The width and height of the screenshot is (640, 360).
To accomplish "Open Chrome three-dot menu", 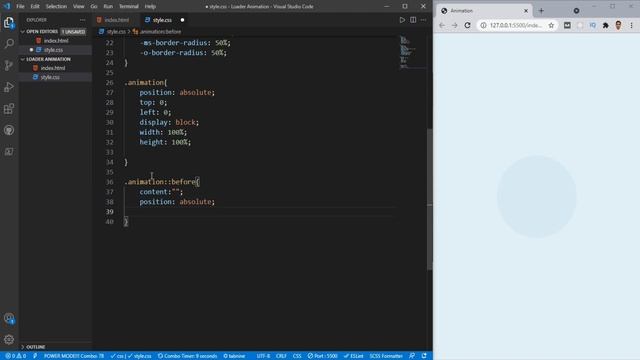I will tap(631, 25).
